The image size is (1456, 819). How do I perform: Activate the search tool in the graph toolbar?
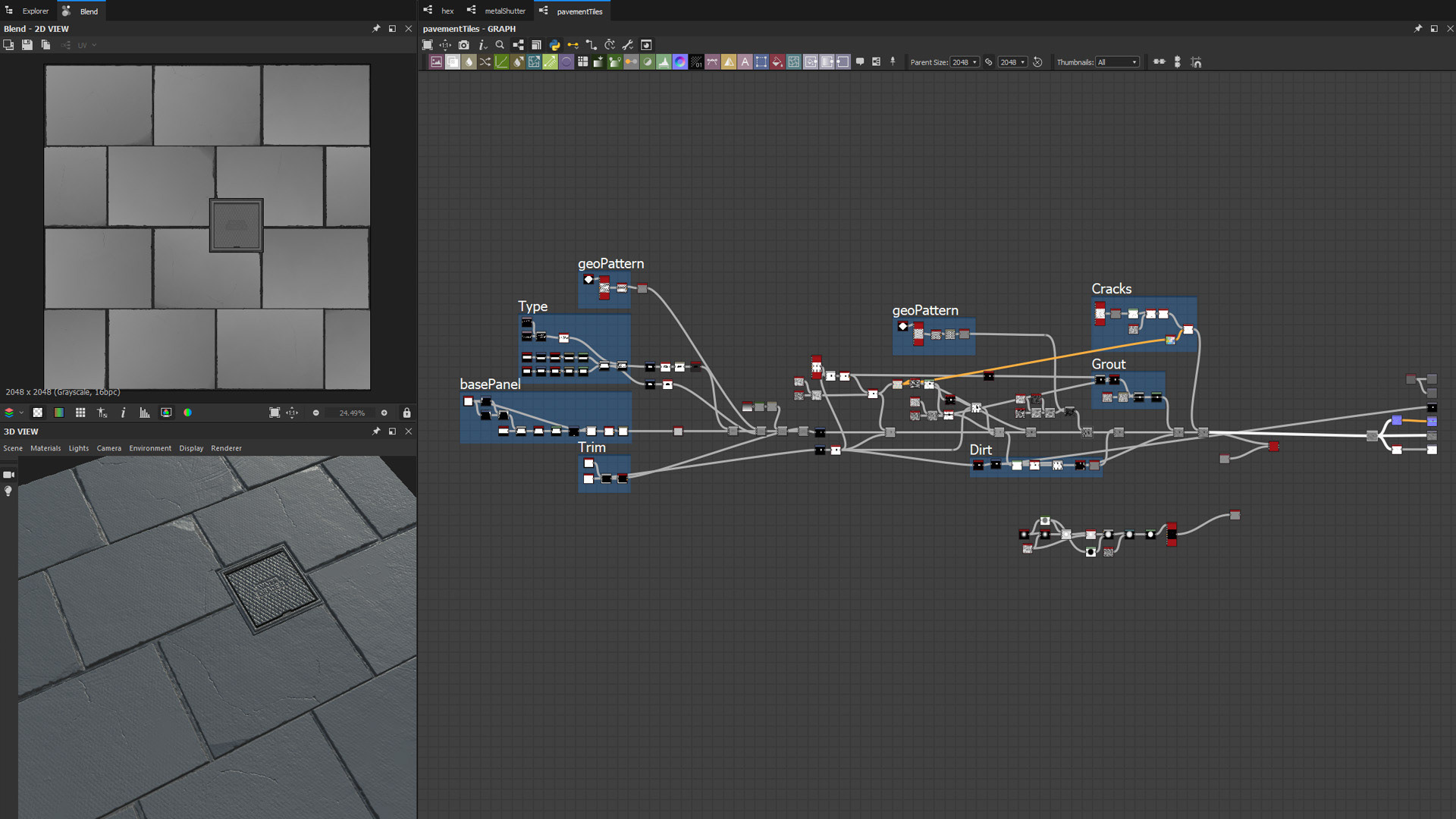pyautogui.click(x=500, y=45)
